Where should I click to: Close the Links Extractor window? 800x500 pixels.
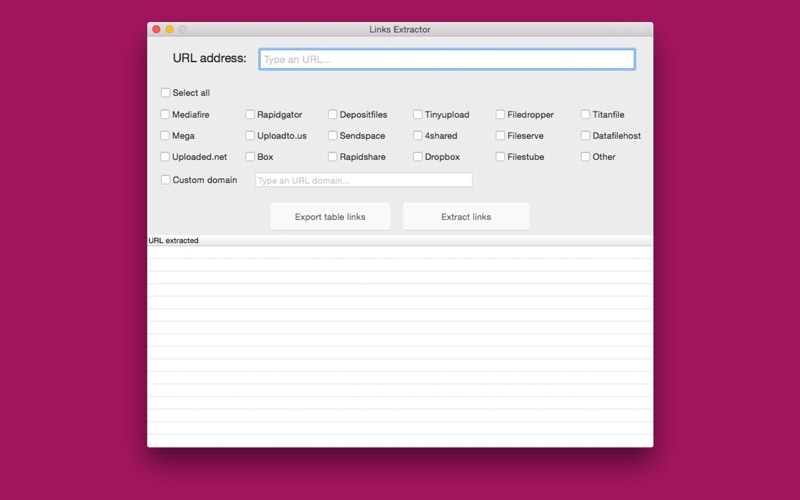(156, 30)
